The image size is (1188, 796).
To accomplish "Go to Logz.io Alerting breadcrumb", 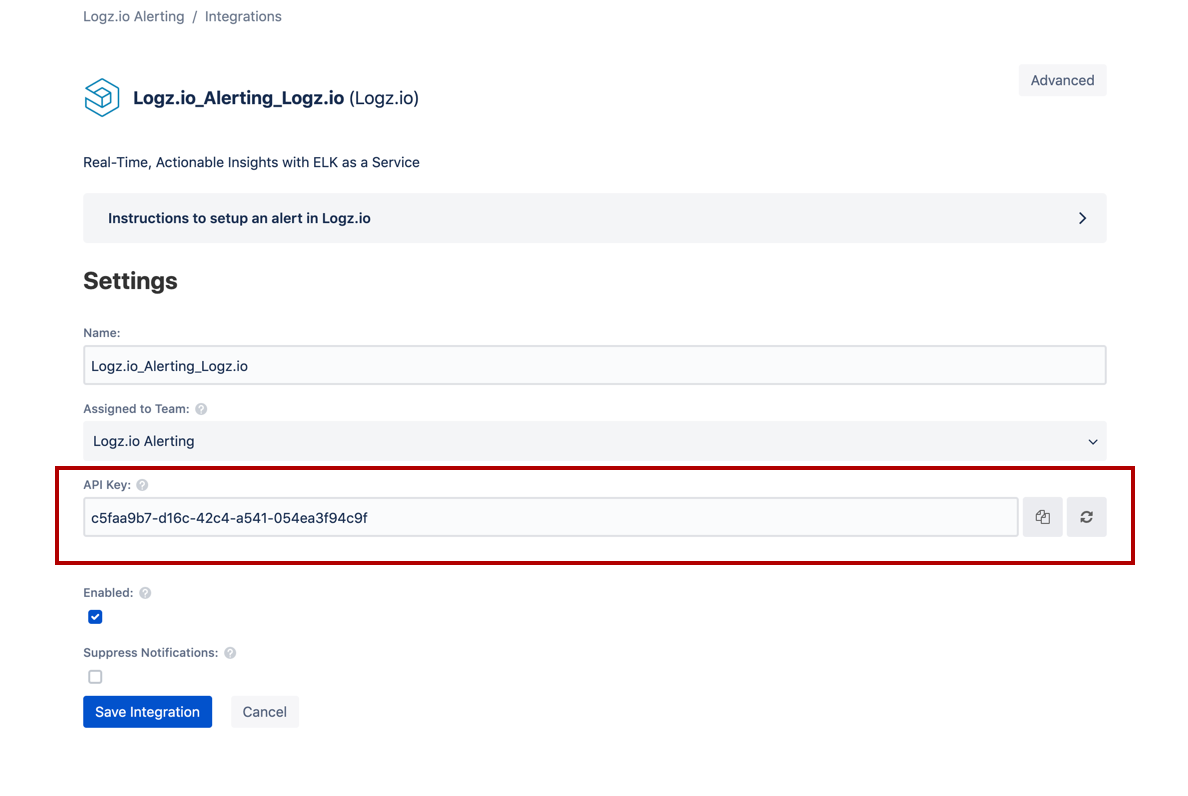I will (133, 17).
